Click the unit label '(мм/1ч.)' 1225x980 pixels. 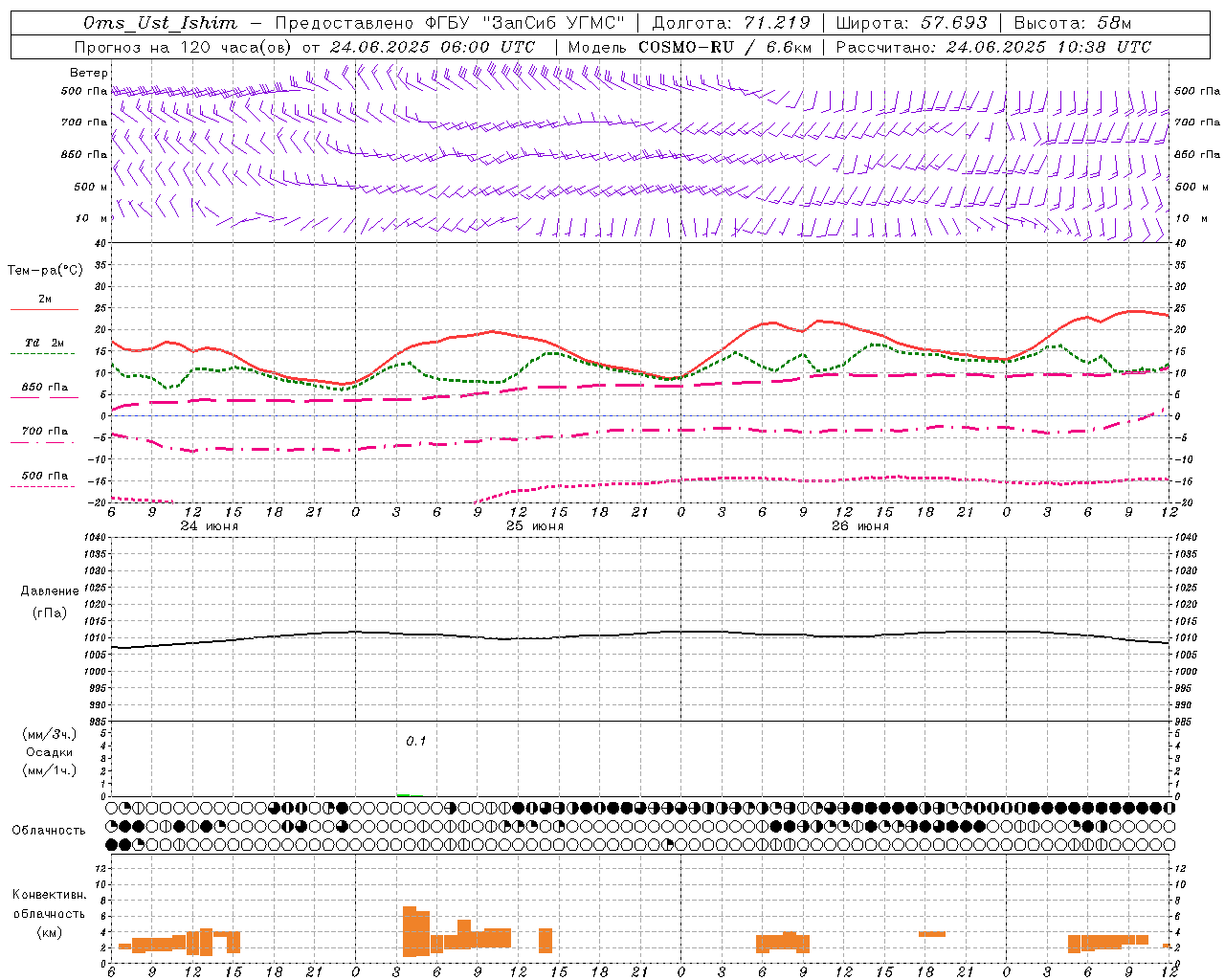[x=50, y=770]
